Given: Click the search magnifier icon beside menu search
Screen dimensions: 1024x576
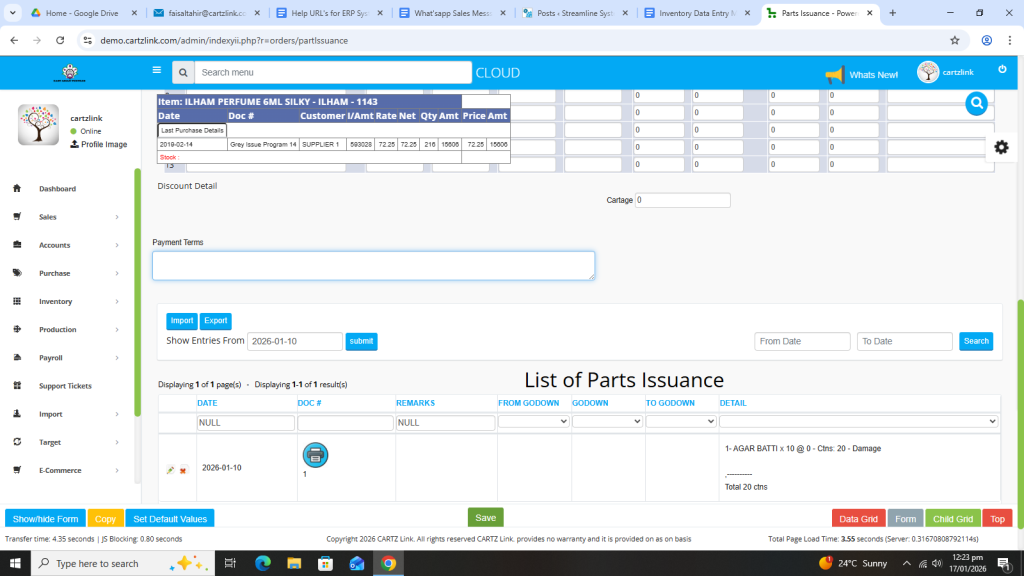Looking at the screenshot, I should point(182,73).
